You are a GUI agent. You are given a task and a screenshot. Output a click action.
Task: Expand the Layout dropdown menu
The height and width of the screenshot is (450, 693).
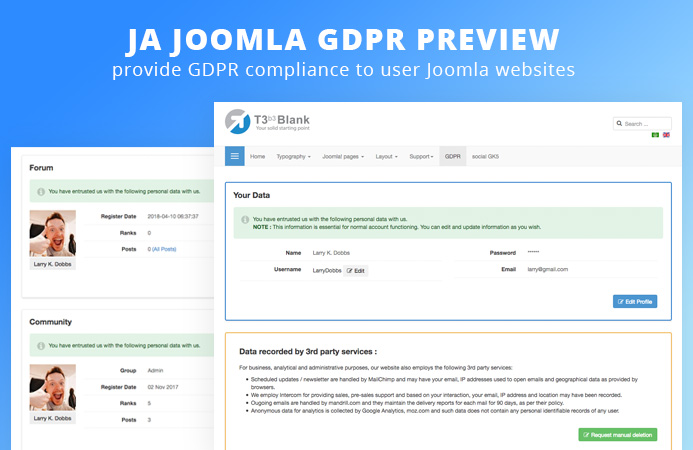pyautogui.click(x=386, y=157)
